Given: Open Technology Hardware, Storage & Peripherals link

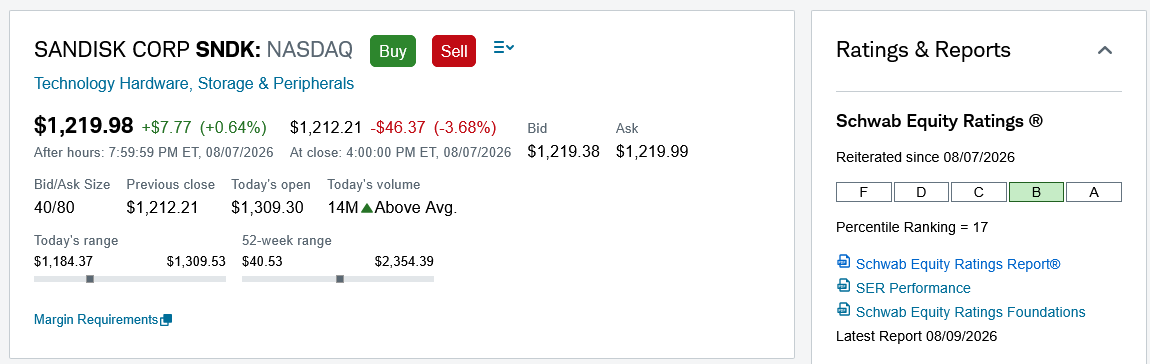Looking at the screenshot, I should (194, 84).
